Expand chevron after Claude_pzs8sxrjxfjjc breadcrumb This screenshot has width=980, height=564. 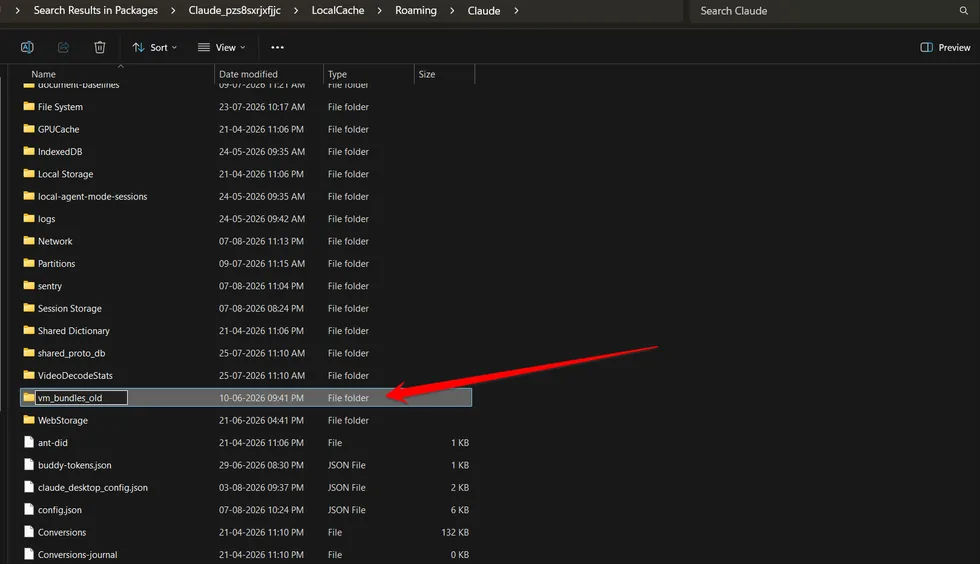(296, 11)
